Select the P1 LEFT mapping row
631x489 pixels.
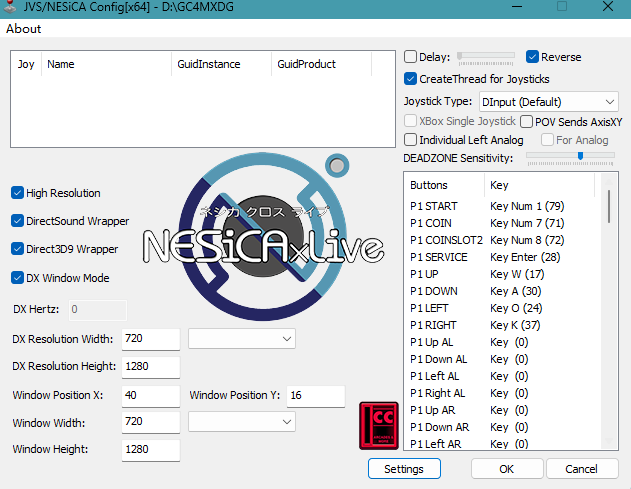pos(502,308)
